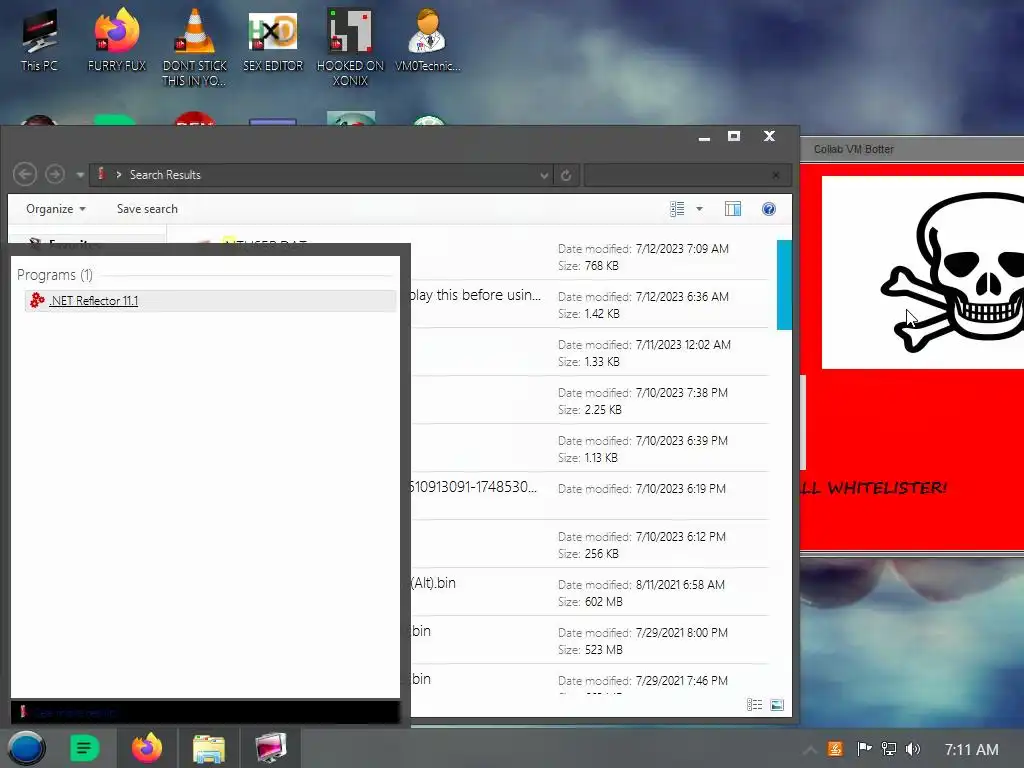Toggle the preview pane
Viewport: 1024px width, 768px height.
click(733, 209)
